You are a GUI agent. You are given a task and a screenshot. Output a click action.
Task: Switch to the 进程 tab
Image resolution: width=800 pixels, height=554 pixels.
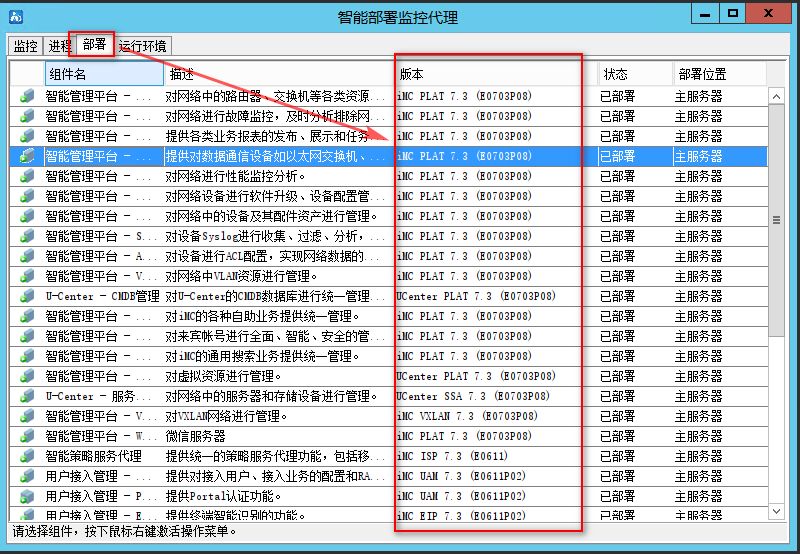pos(60,46)
